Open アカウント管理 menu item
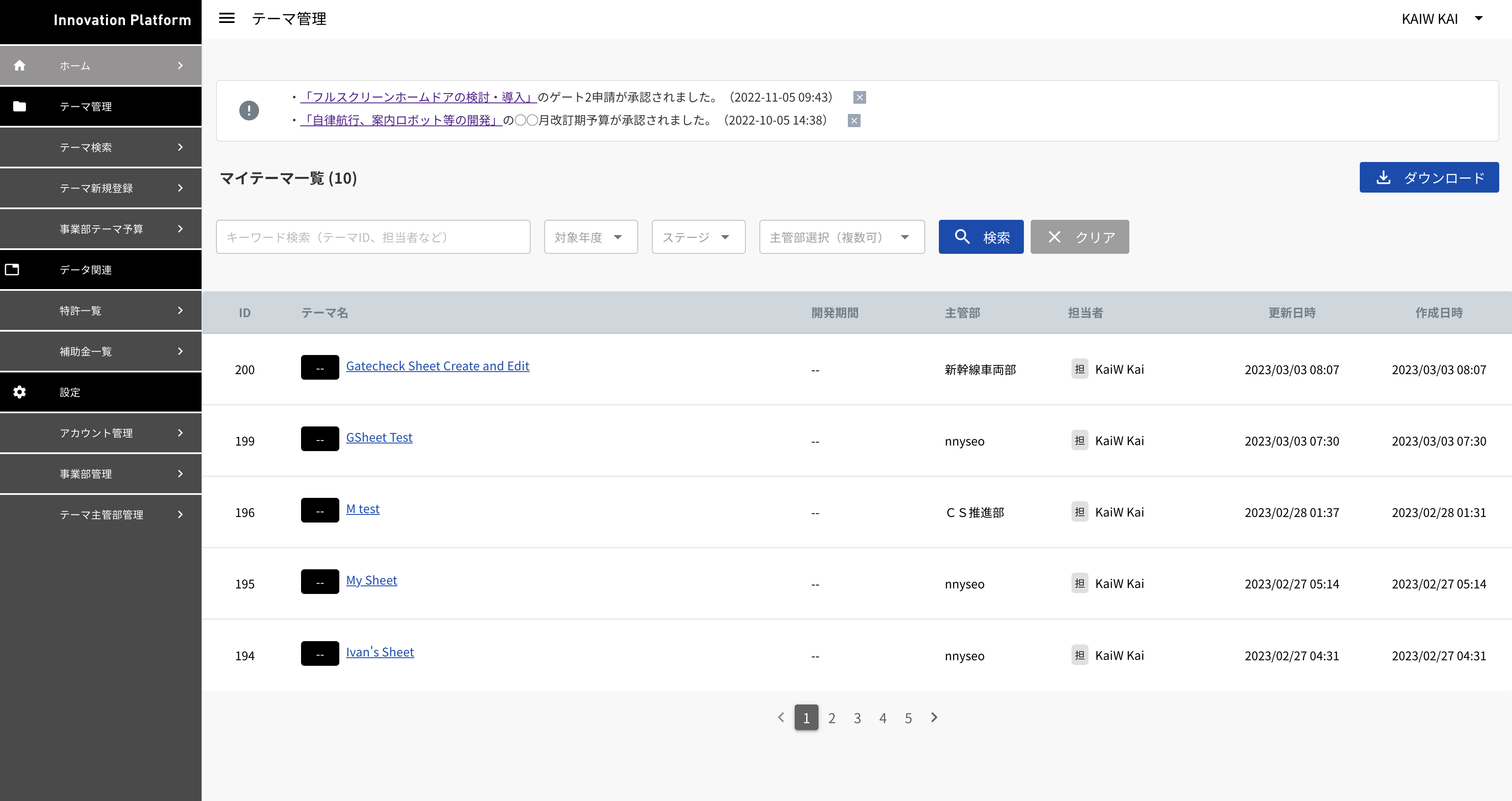The width and height of the screenshot is (1512, 801). coord(100,433)
